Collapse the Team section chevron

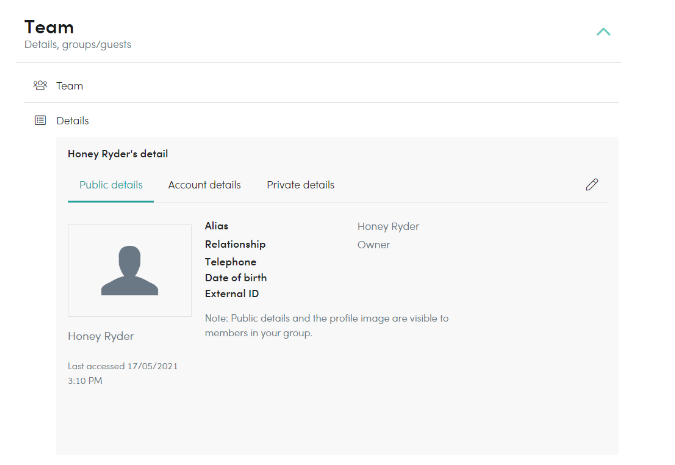(603, 32)
